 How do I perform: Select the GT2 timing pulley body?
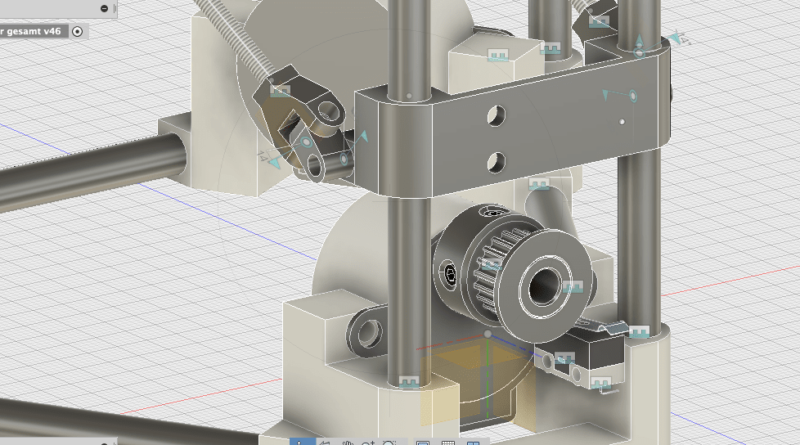[513, 273]
